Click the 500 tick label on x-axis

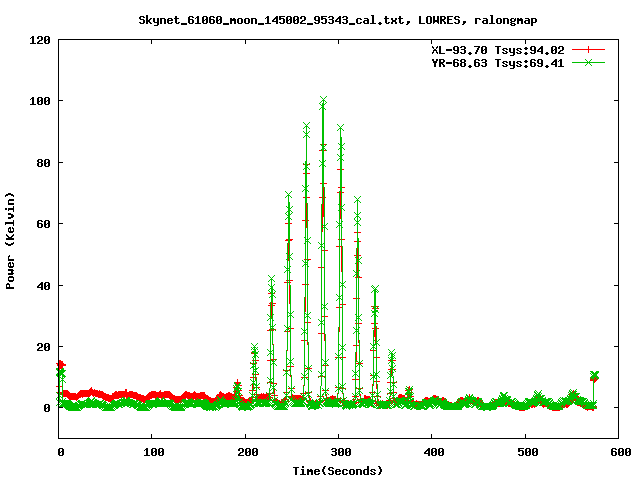click(x=524, y=453)
